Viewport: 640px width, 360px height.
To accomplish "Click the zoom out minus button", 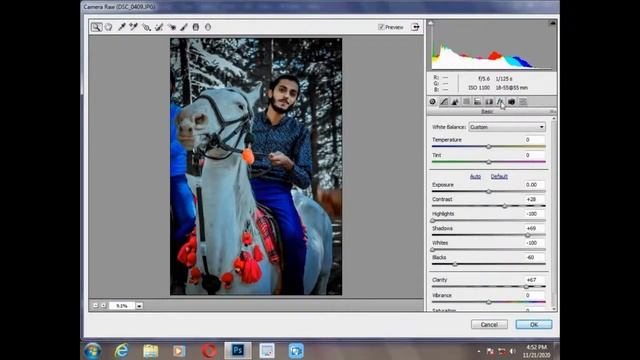I will [x=95, y=305].
